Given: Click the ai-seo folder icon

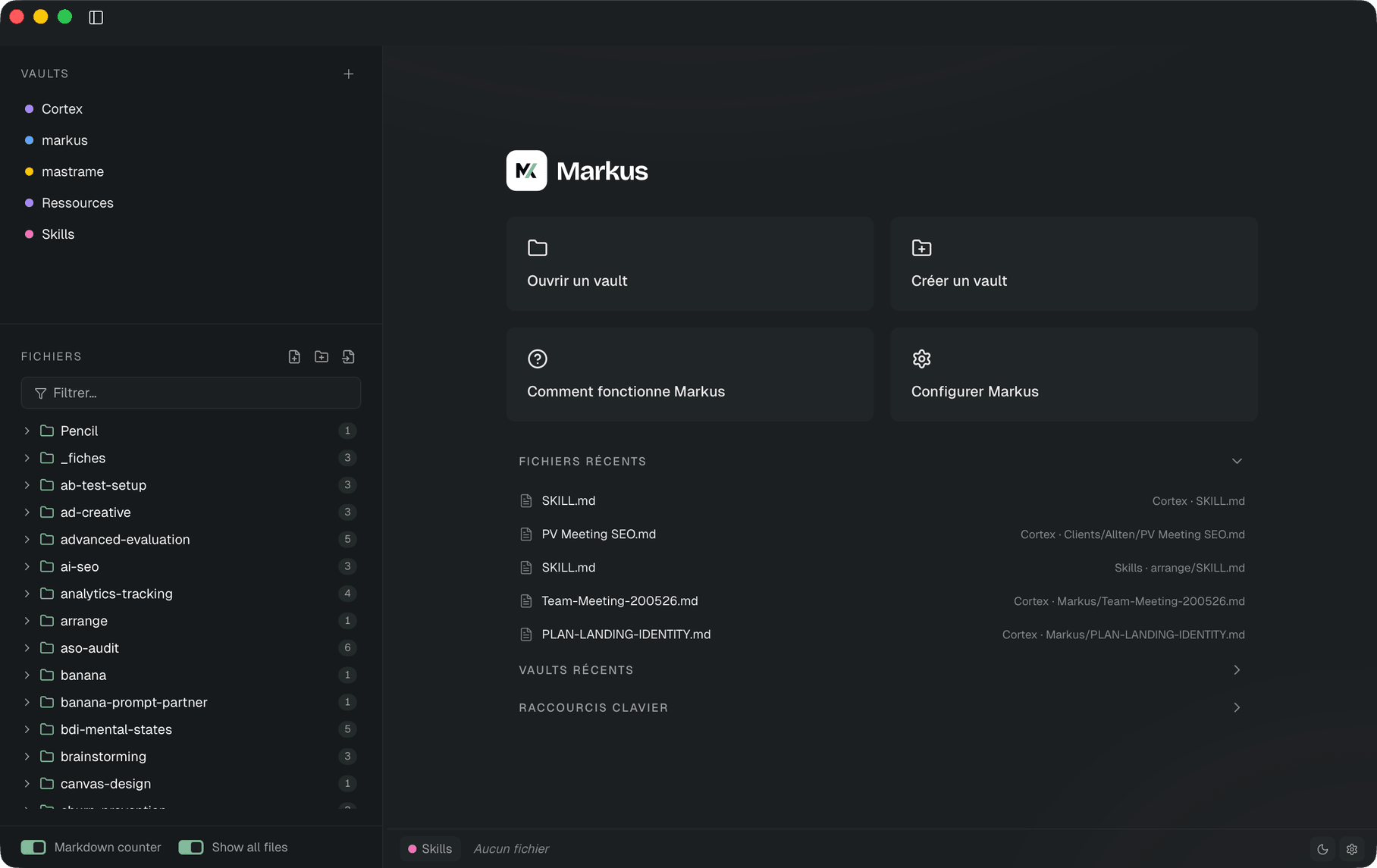Looking at the screenshot, I should tap(46, 566).
